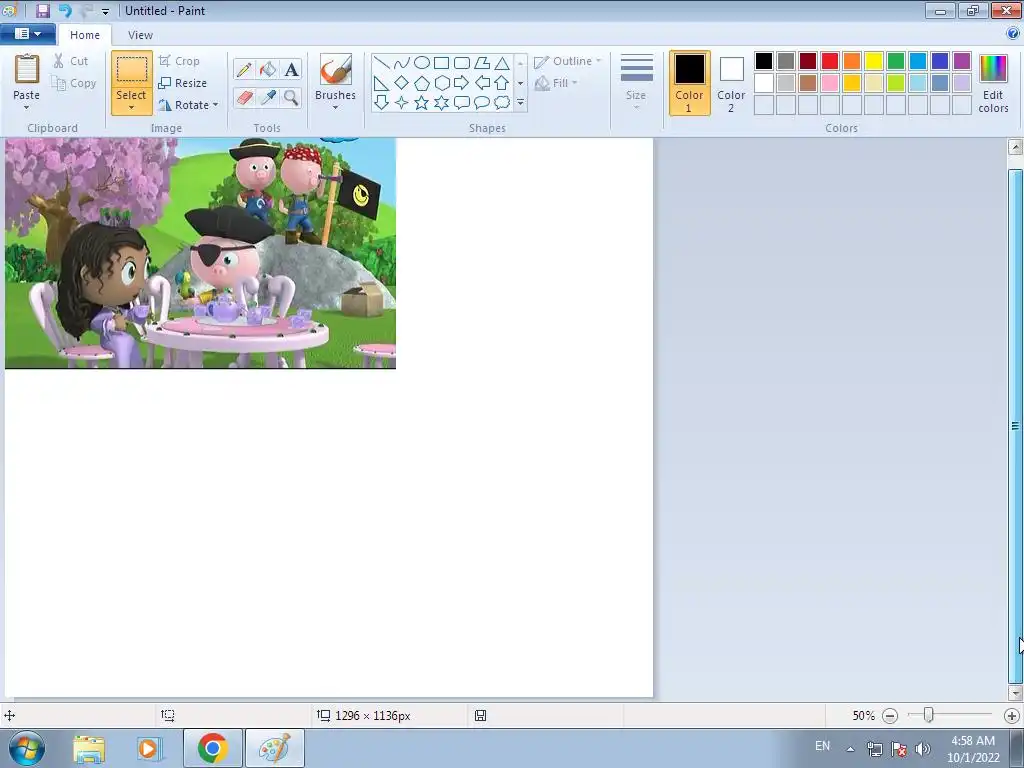Choose the Triangle shape

[x=502, y=63]
